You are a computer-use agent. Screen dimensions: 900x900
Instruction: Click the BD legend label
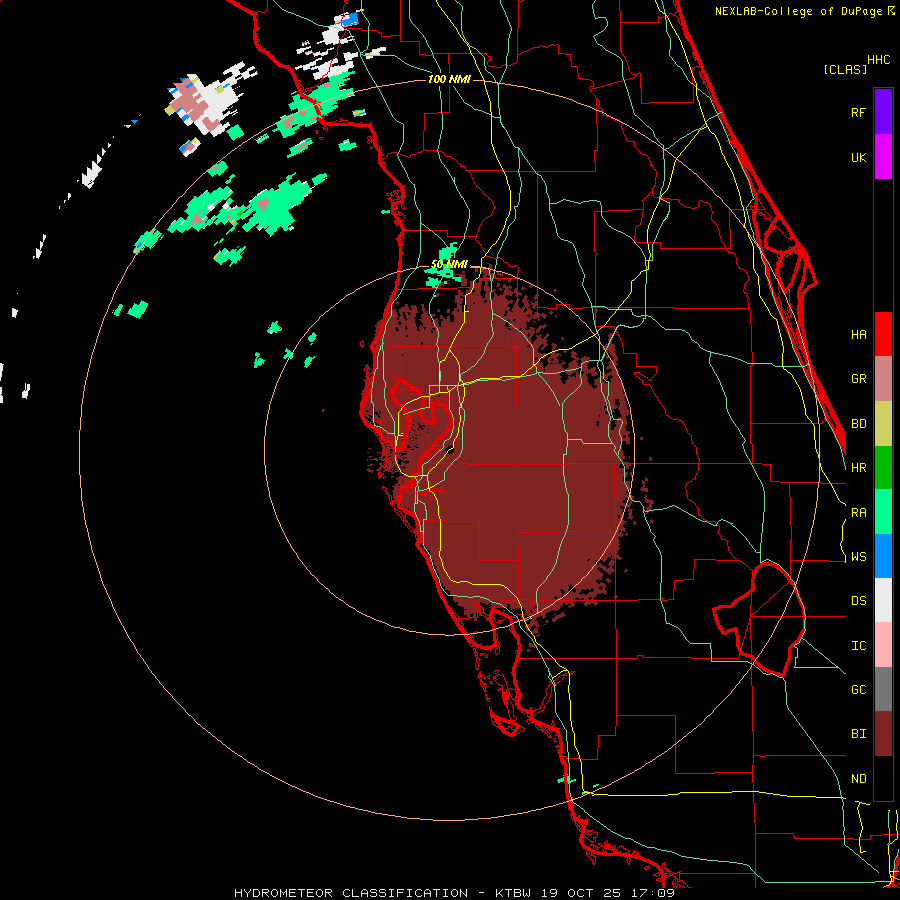[858, 424]
